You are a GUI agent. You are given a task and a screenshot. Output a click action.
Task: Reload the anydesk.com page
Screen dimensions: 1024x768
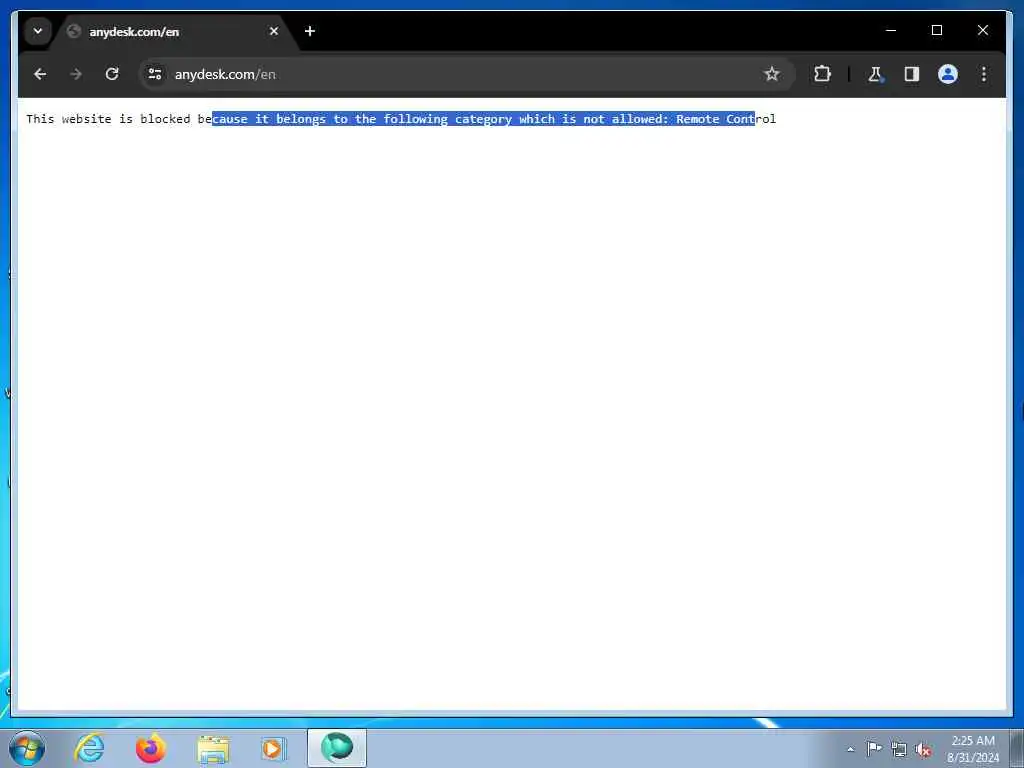coord(112,74)
